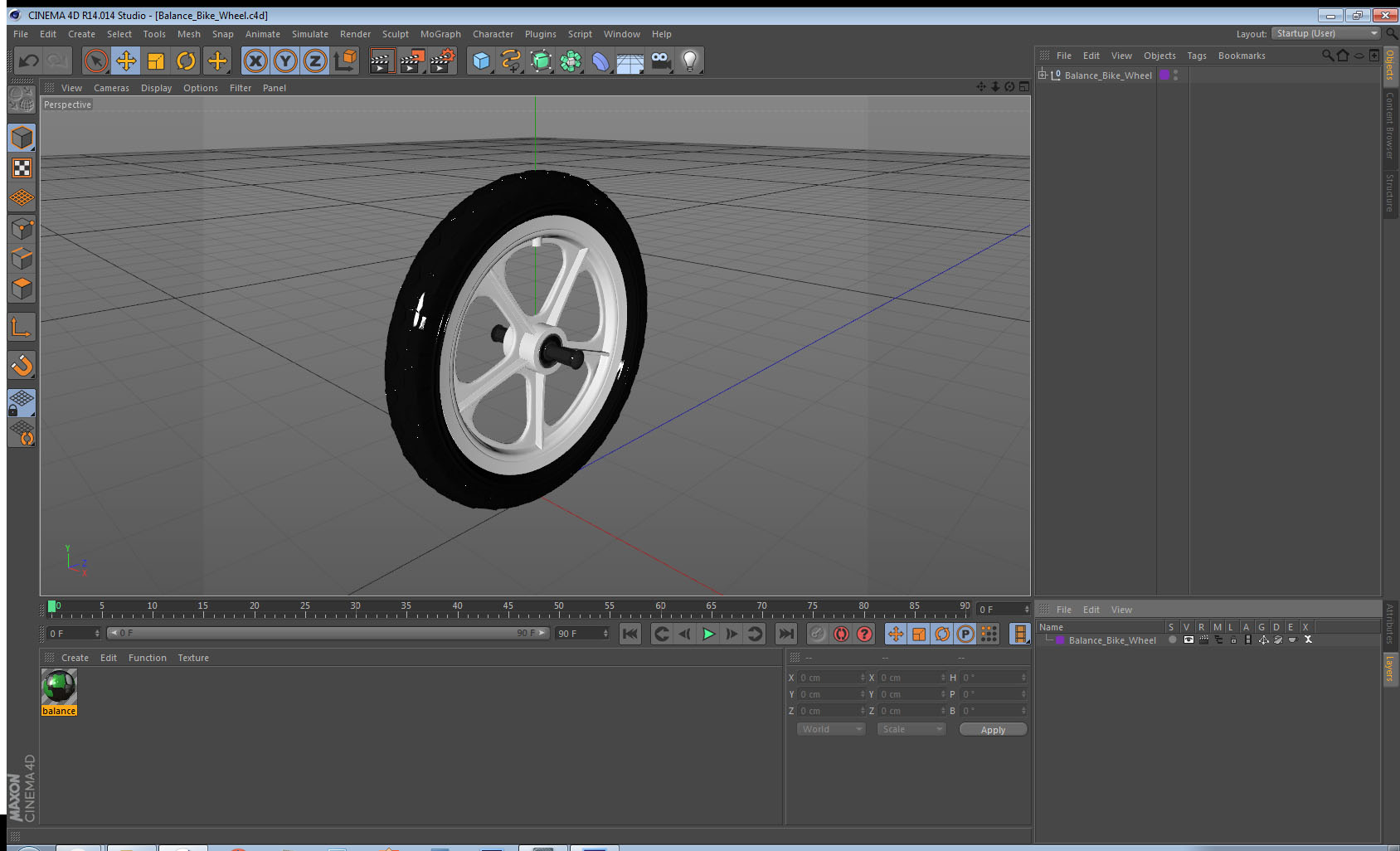1400x851 pixels.
Task: Open the Sculpt menu
Action: click(x=396, y=34)
